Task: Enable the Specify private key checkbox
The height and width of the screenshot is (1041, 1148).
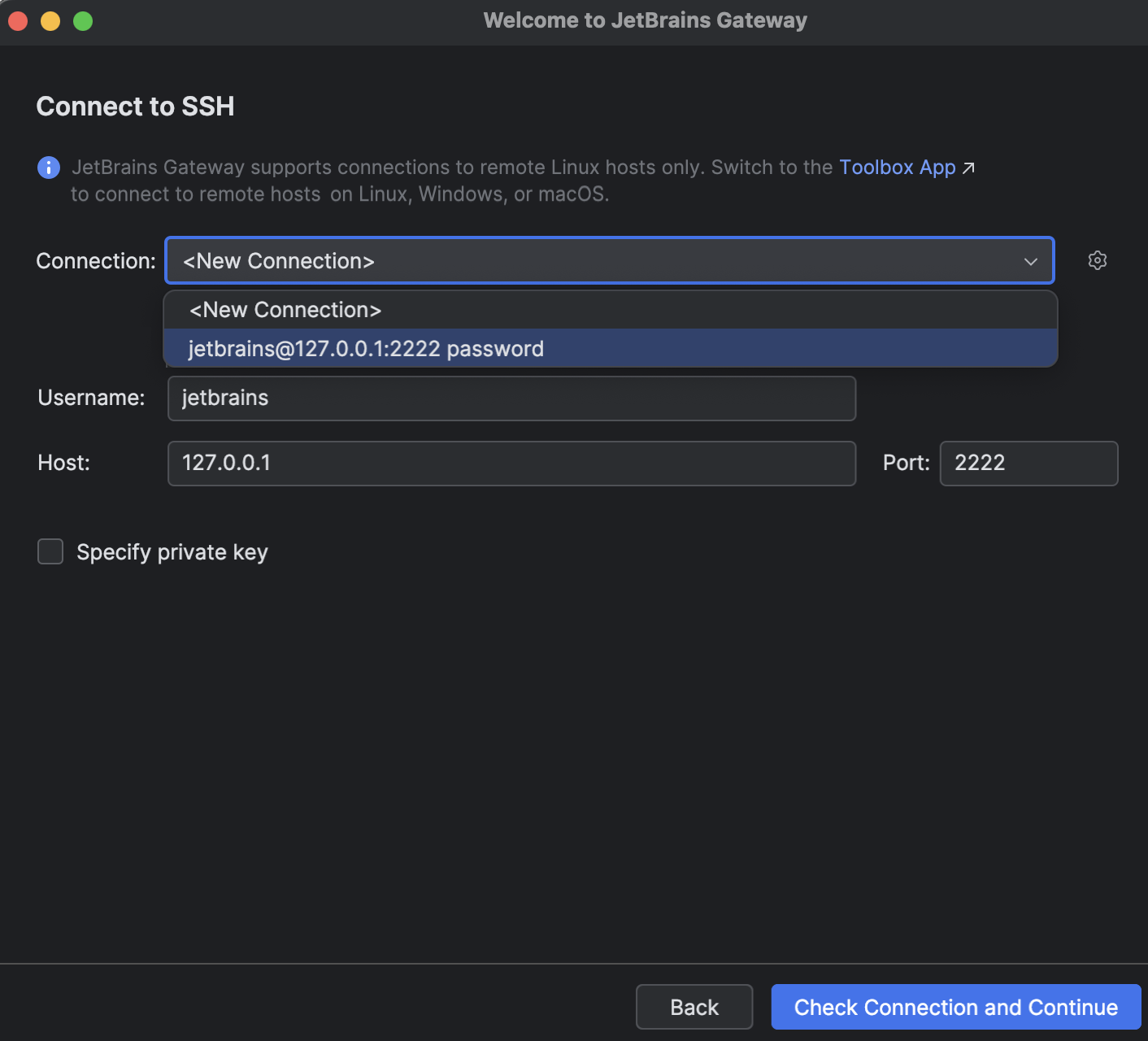Action: [50, 551]
